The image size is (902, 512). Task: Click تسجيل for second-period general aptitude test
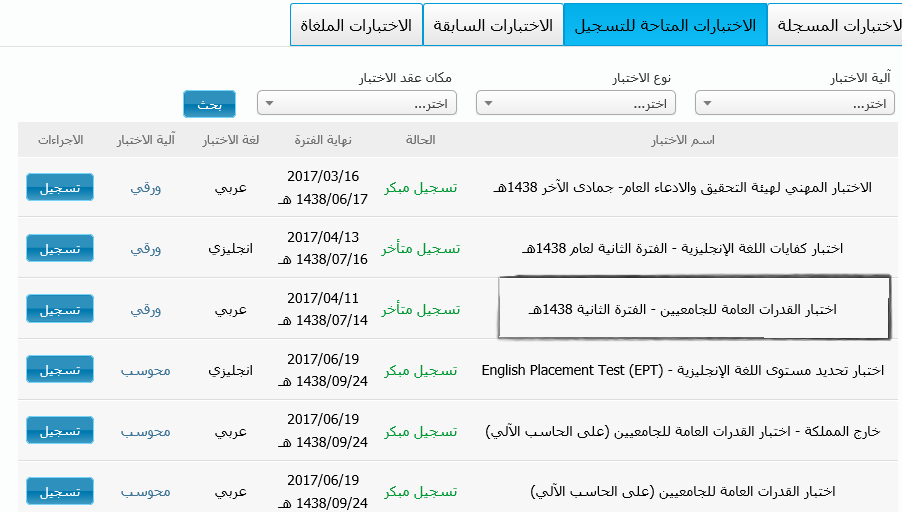pyautogui.click(x=59, y=309)
